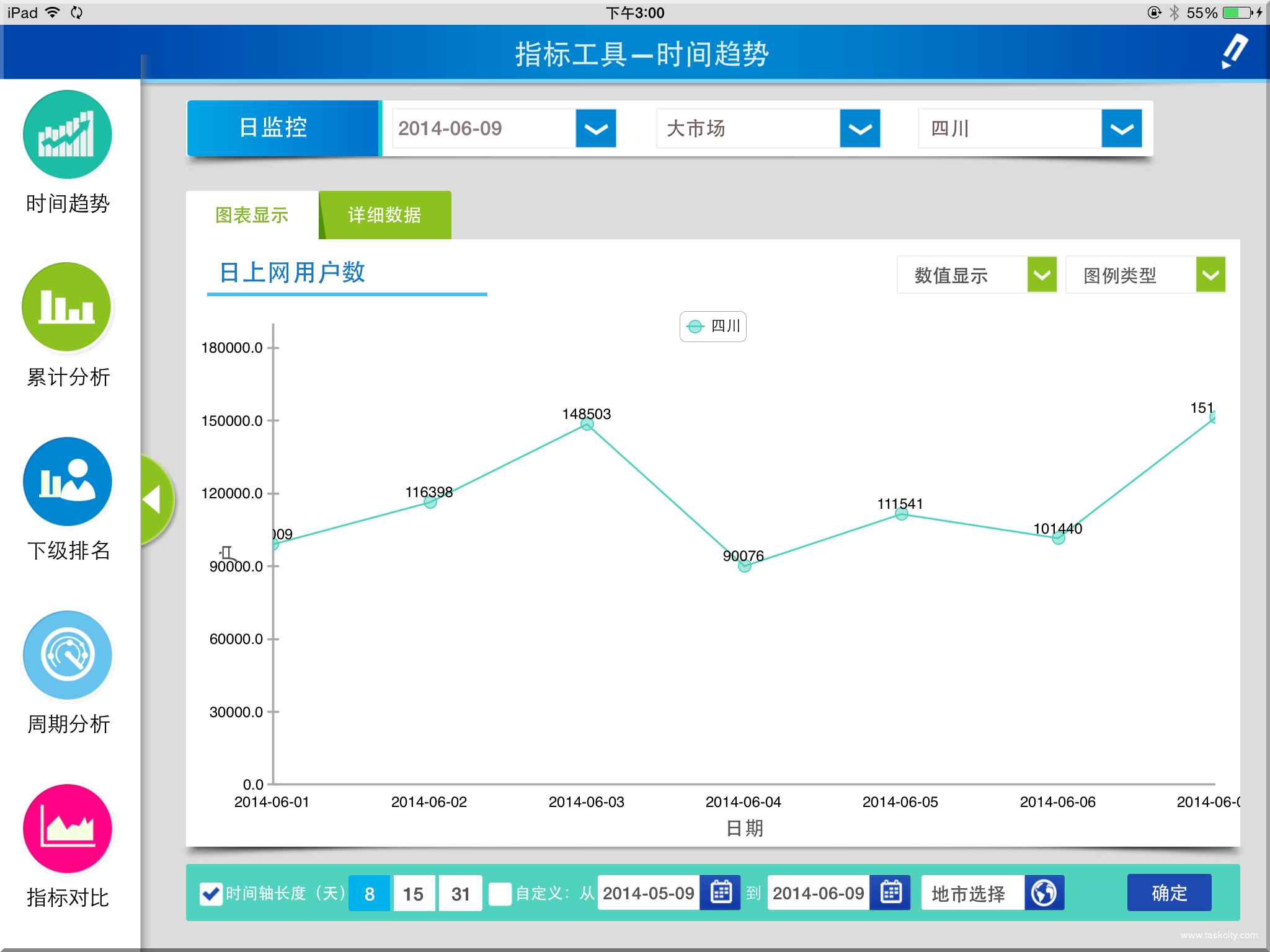
Task: Uncheck the 时间轴长度 checkbox
Action: click(211, 893)
